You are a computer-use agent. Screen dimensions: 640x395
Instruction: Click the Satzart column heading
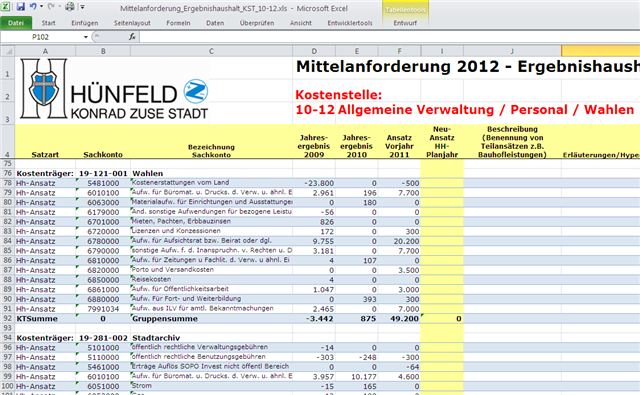pyautogui.click(x=45, y=155)
